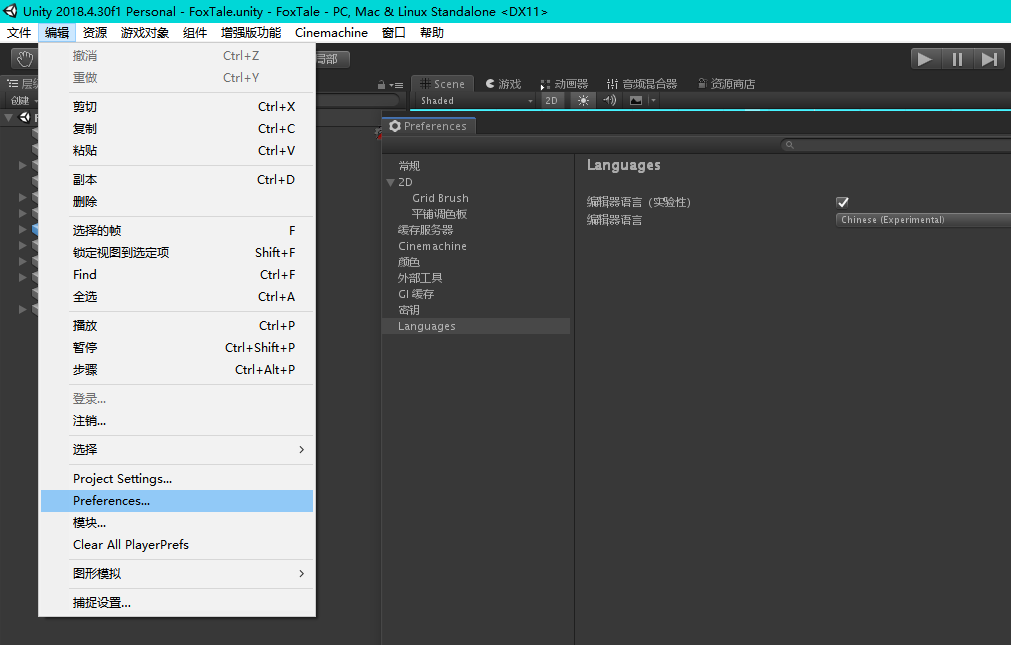Open the 窗口 menu
Viewport: 1011px width, 645px height.
pyautogui.click(x=393, y=33)
